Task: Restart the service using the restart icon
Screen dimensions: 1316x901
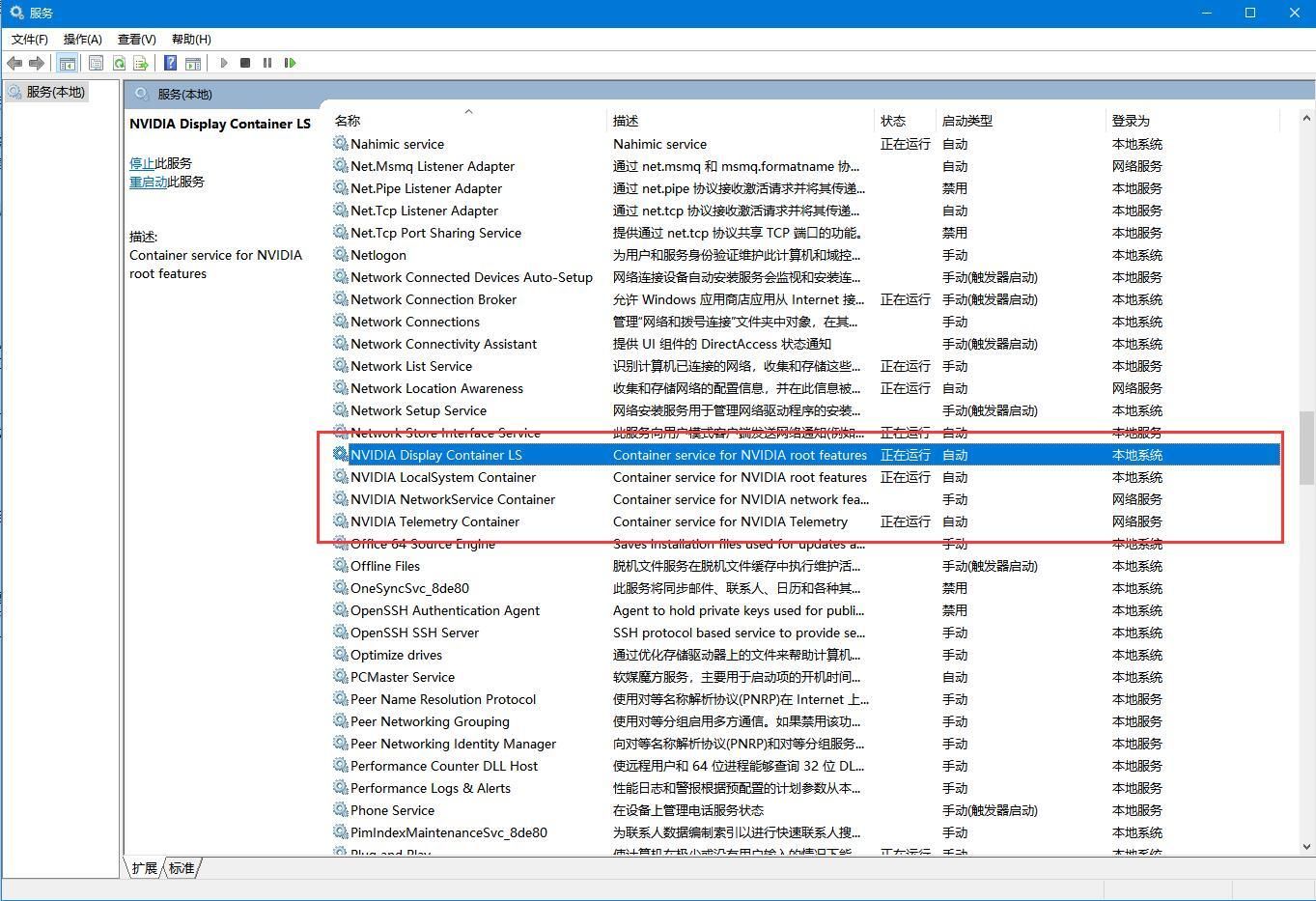Action: [x=291, y=63]
